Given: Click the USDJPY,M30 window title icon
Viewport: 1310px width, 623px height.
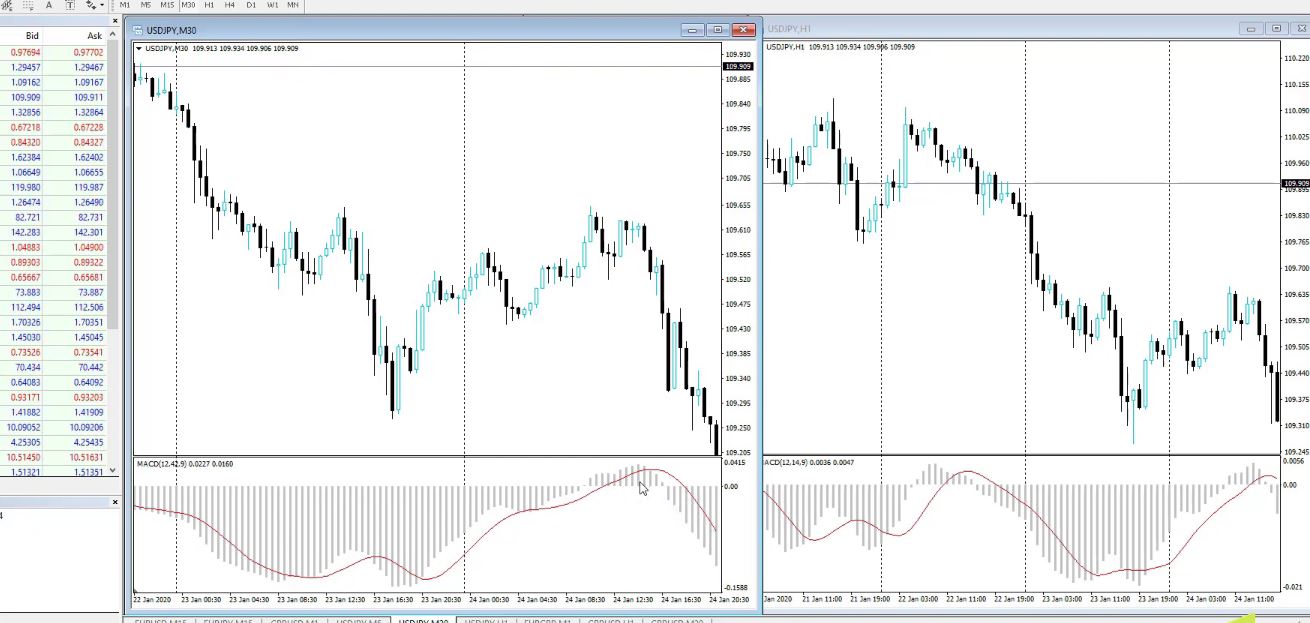Looking at the screenshot, I should tap(138, 30).
